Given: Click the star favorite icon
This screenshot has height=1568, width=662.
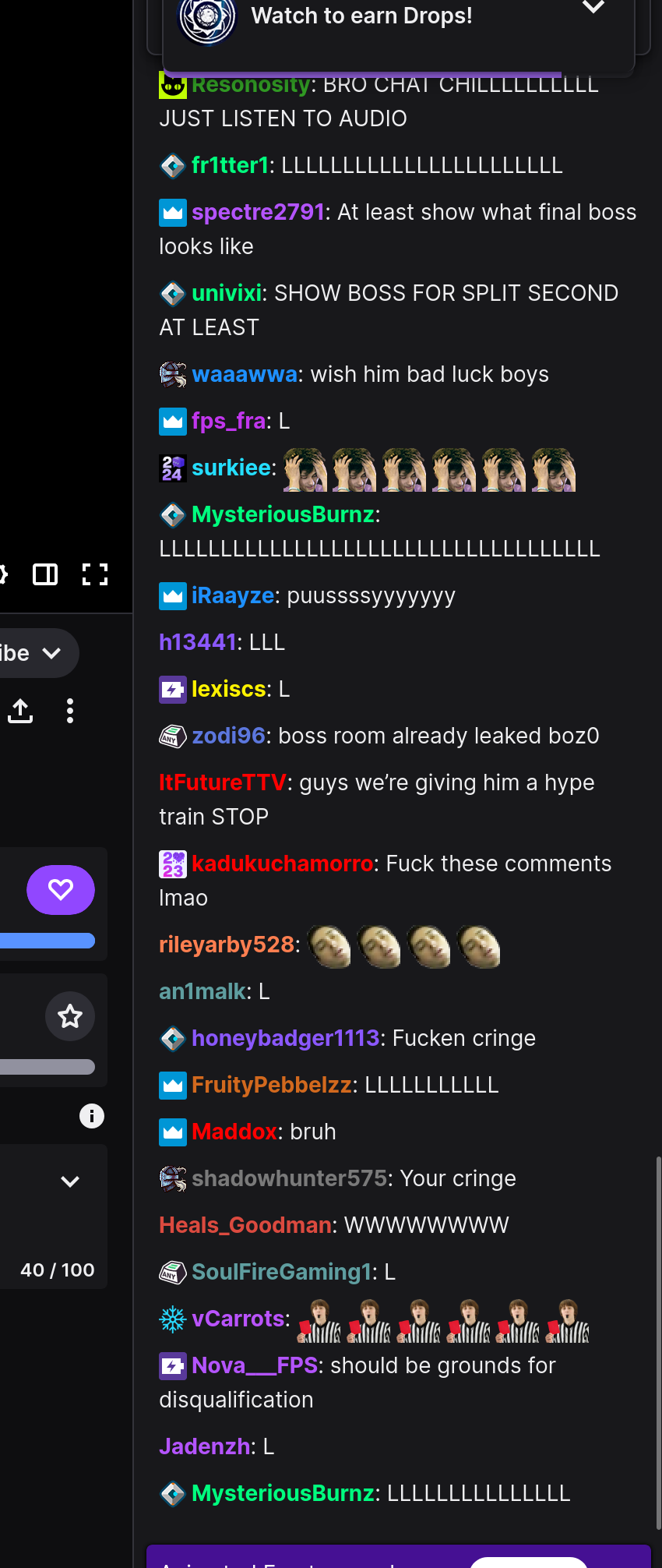Looking at the screenshot, I should click(x=70, y=1016).
